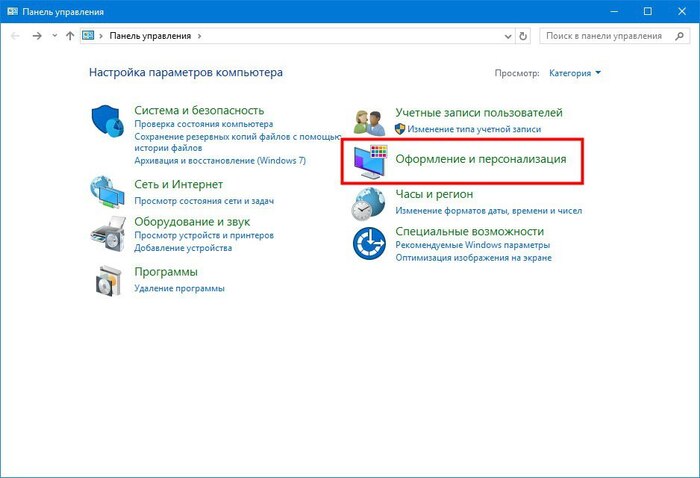Viewport: 700px width, 478px height.
Task: Click the Control Panel icon in title bar
Action: 12,12
